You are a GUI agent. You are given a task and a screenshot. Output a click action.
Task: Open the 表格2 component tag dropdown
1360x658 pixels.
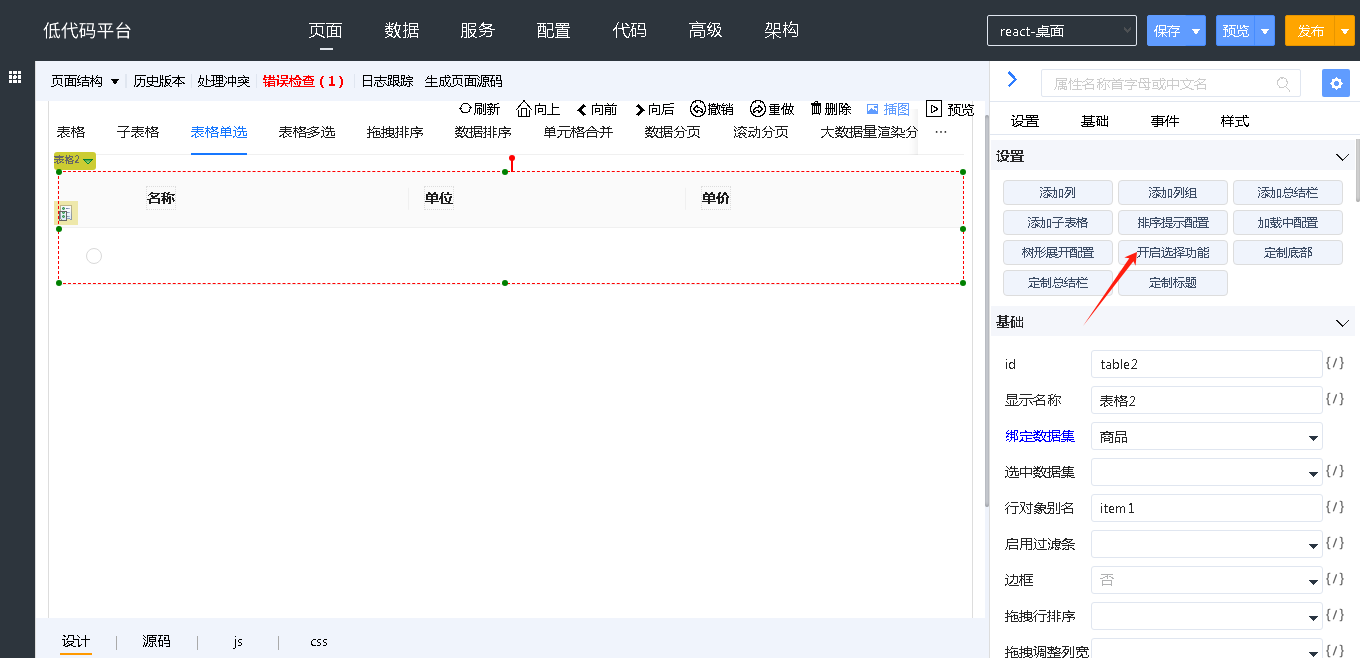(x=75, y=160)
